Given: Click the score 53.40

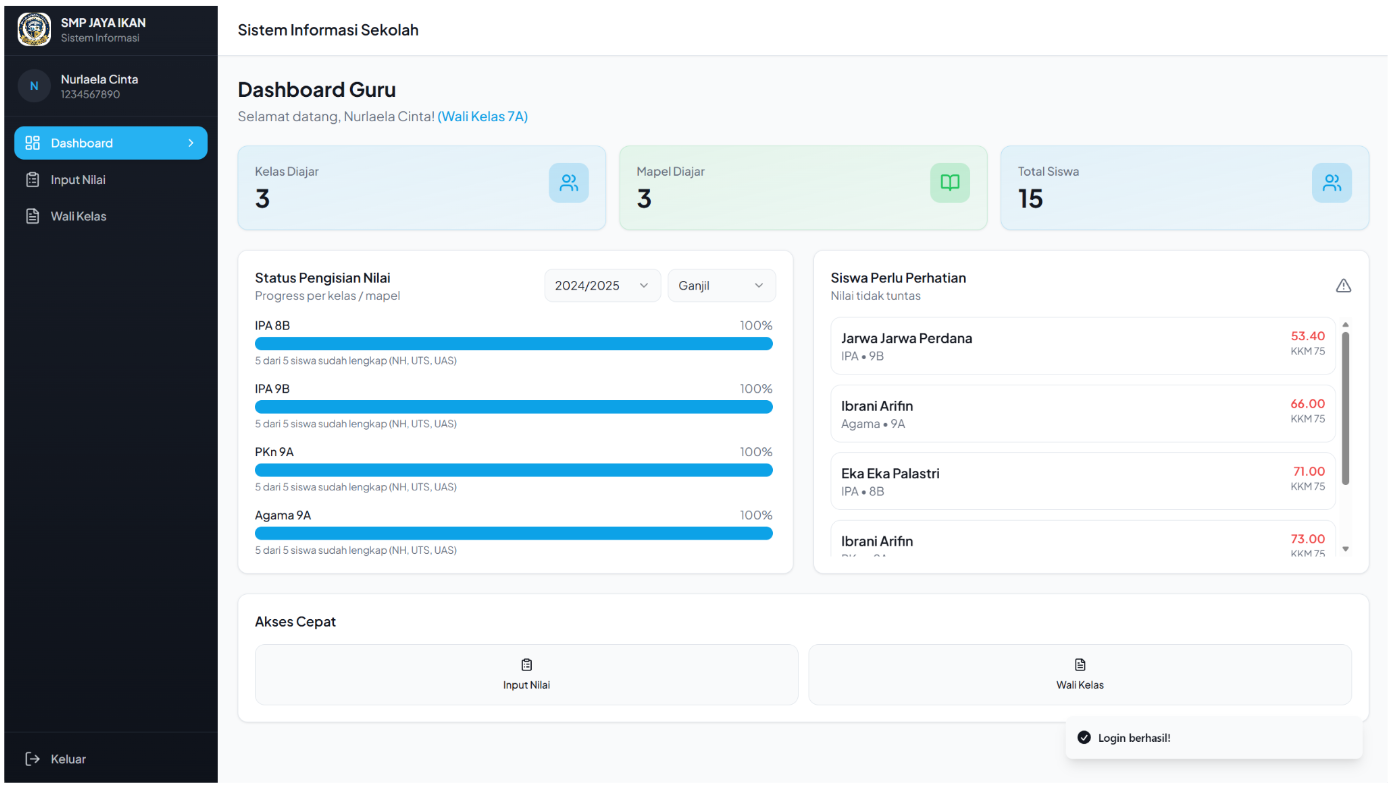Looking at the screenshot, I should pyautogui.click(x=1307, y=337).
